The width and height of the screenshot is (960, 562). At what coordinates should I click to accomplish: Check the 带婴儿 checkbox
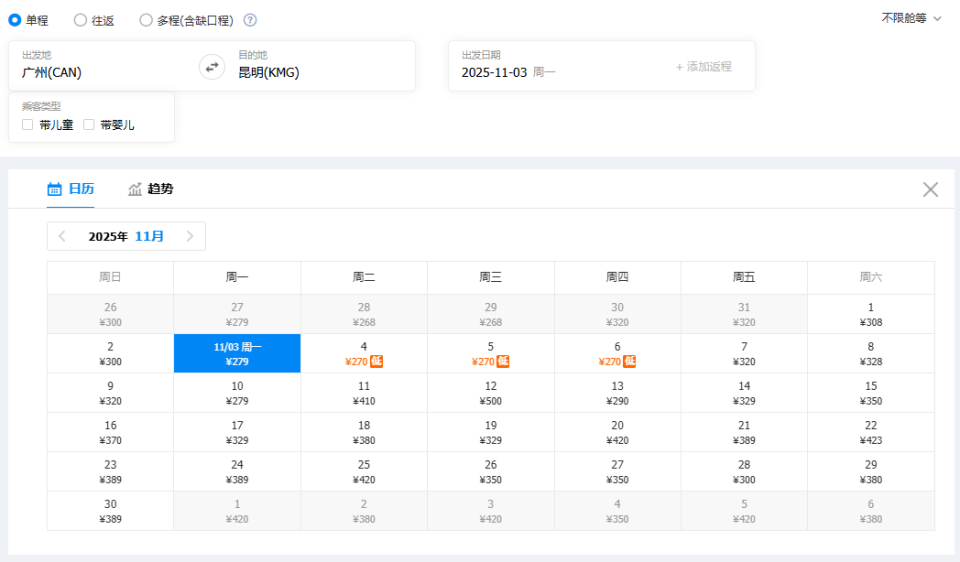pyautogui.click(x=89, y=125)
